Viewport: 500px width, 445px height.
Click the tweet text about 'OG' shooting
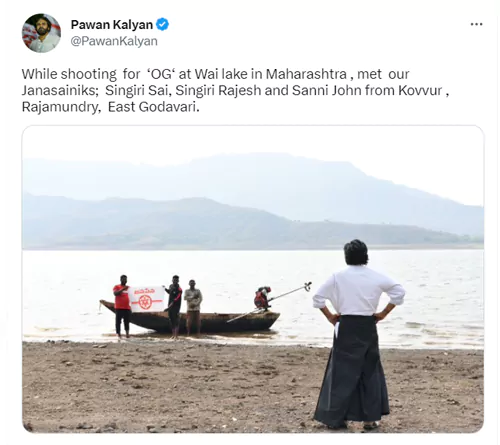pyautogui.click(x=235, y=90)
